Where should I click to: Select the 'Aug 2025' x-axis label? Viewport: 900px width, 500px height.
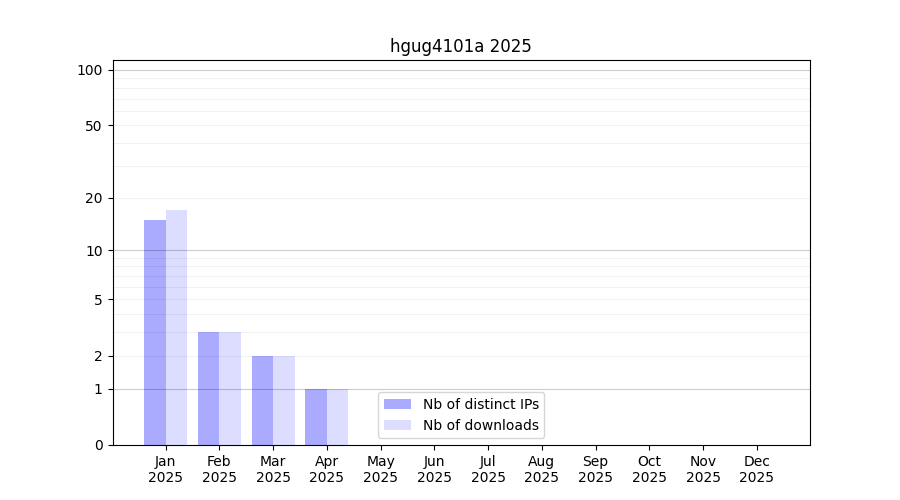541,469
